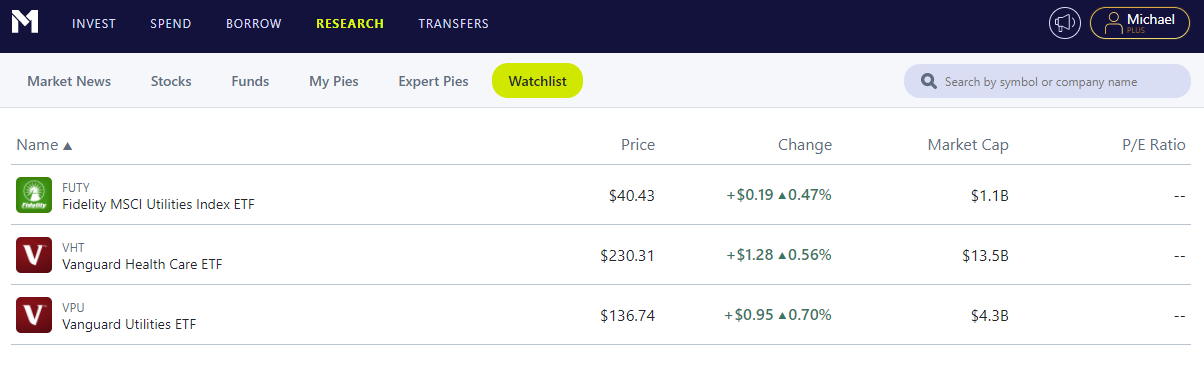
Task: Sort the watchlist by Market Cap
Action: tap(968, 145)
